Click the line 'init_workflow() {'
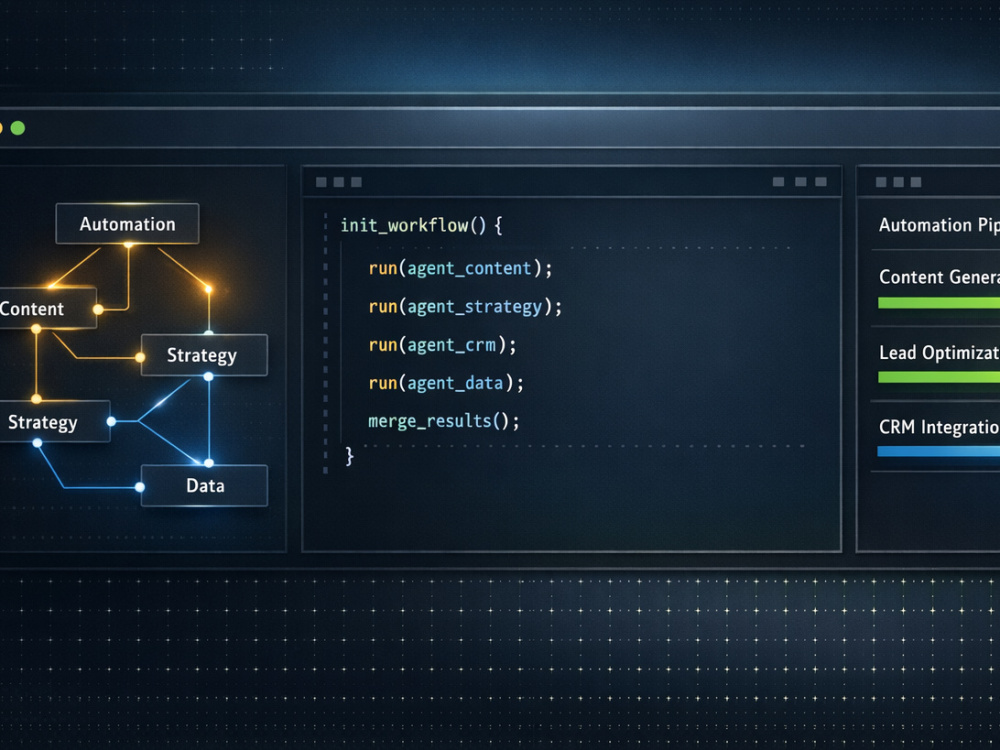The height and width of the screenshot is (750, 1000). 421,225
